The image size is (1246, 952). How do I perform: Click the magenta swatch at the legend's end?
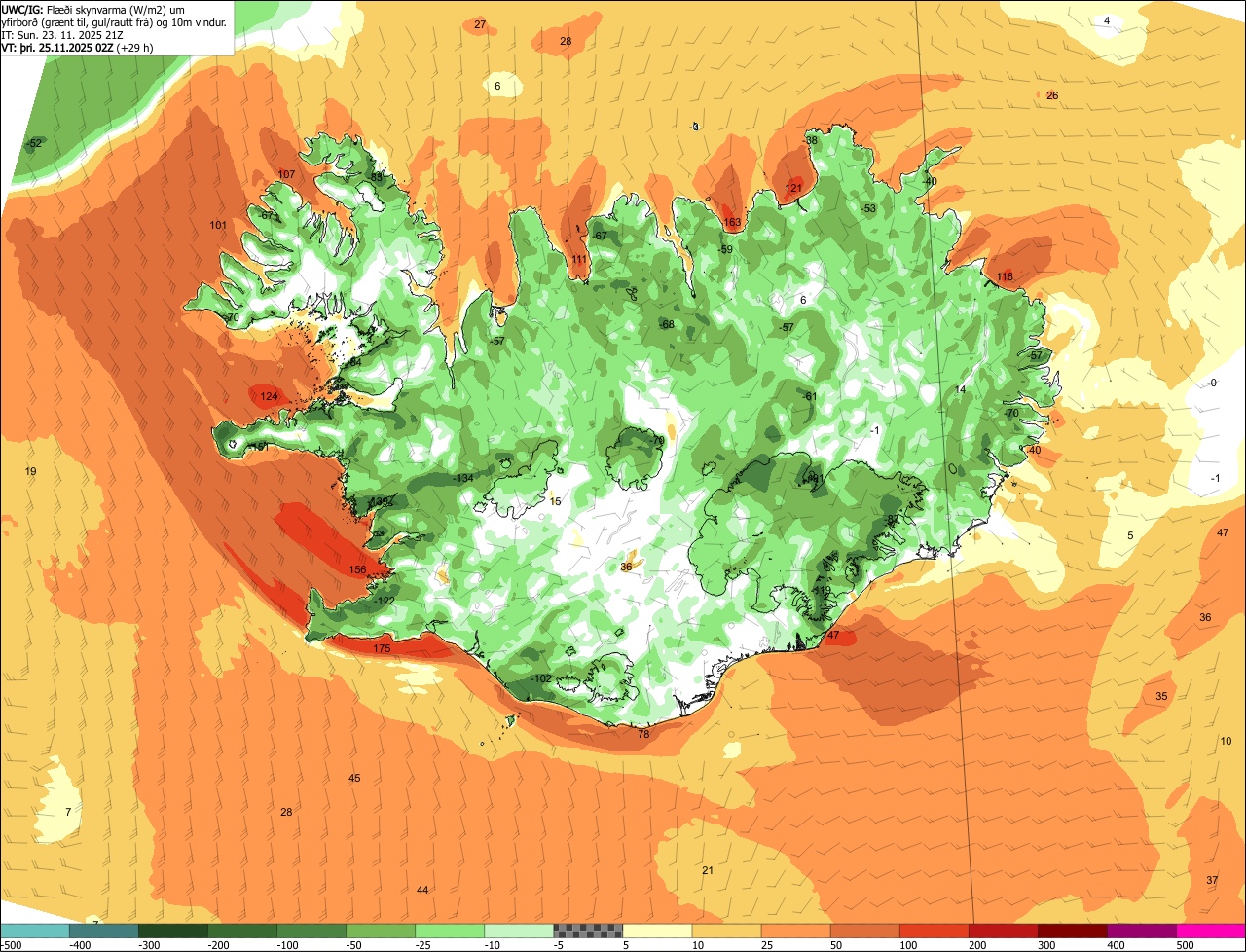1211,931
